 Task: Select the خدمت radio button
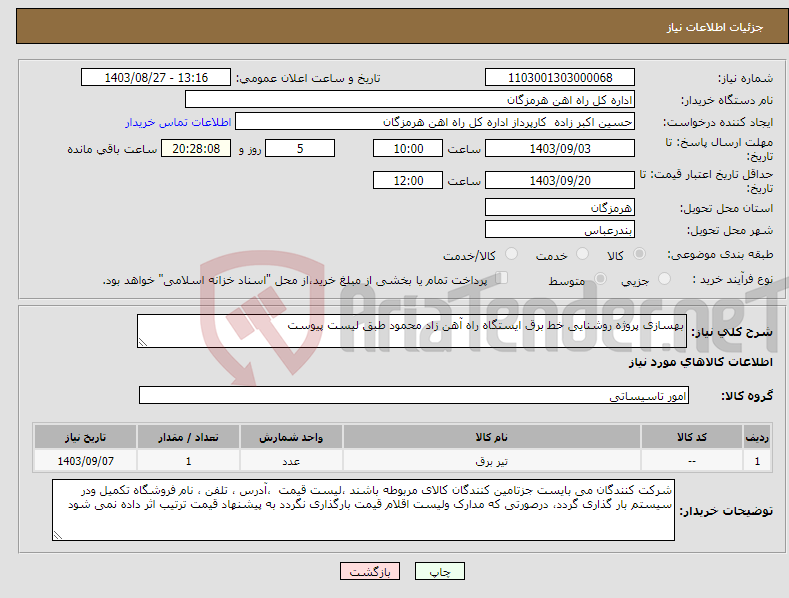[582, 254]
